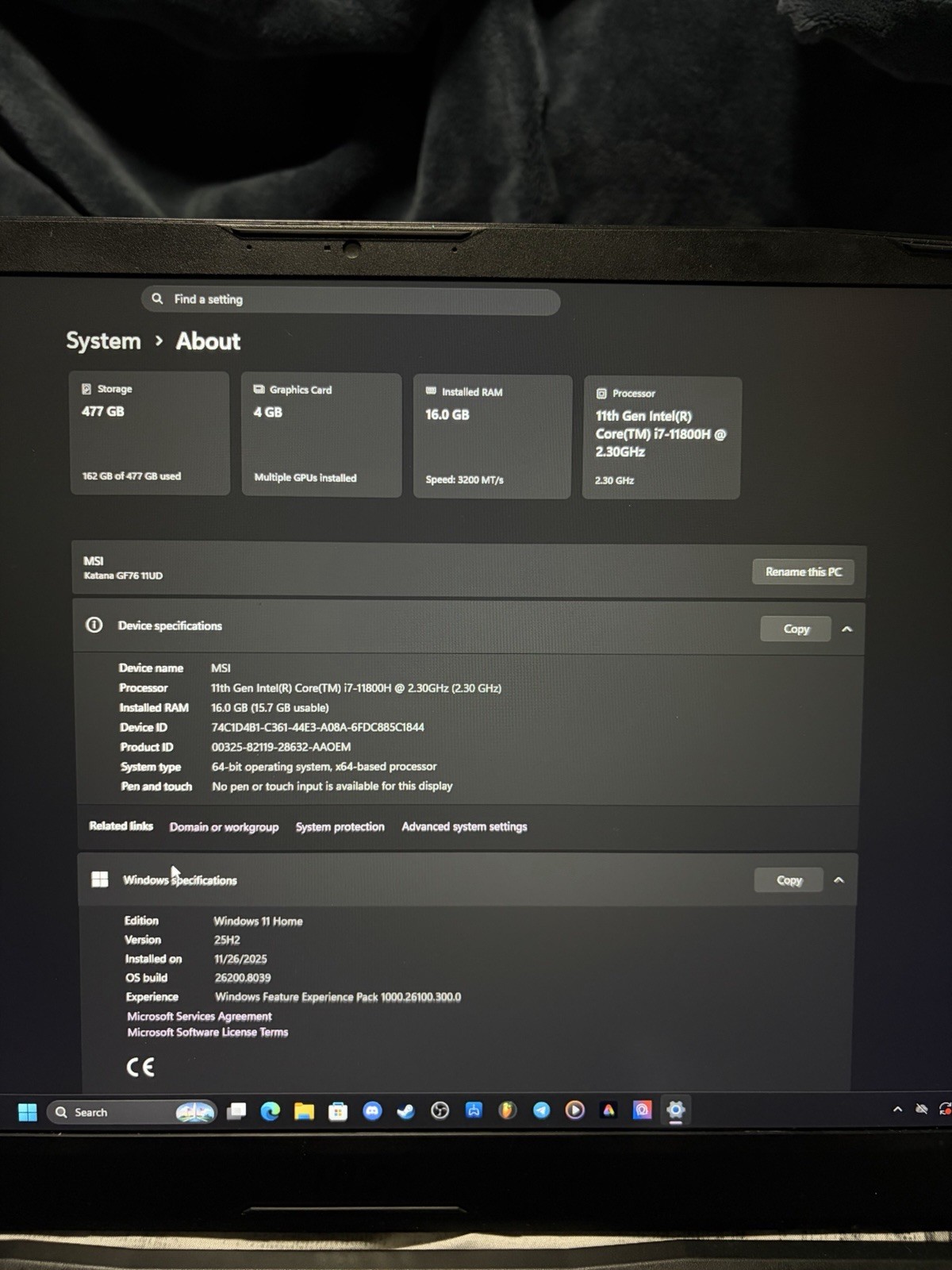Click the Processor card icon
The image size is (952, 1270).
pyautogui.click(x=601, y=393)
